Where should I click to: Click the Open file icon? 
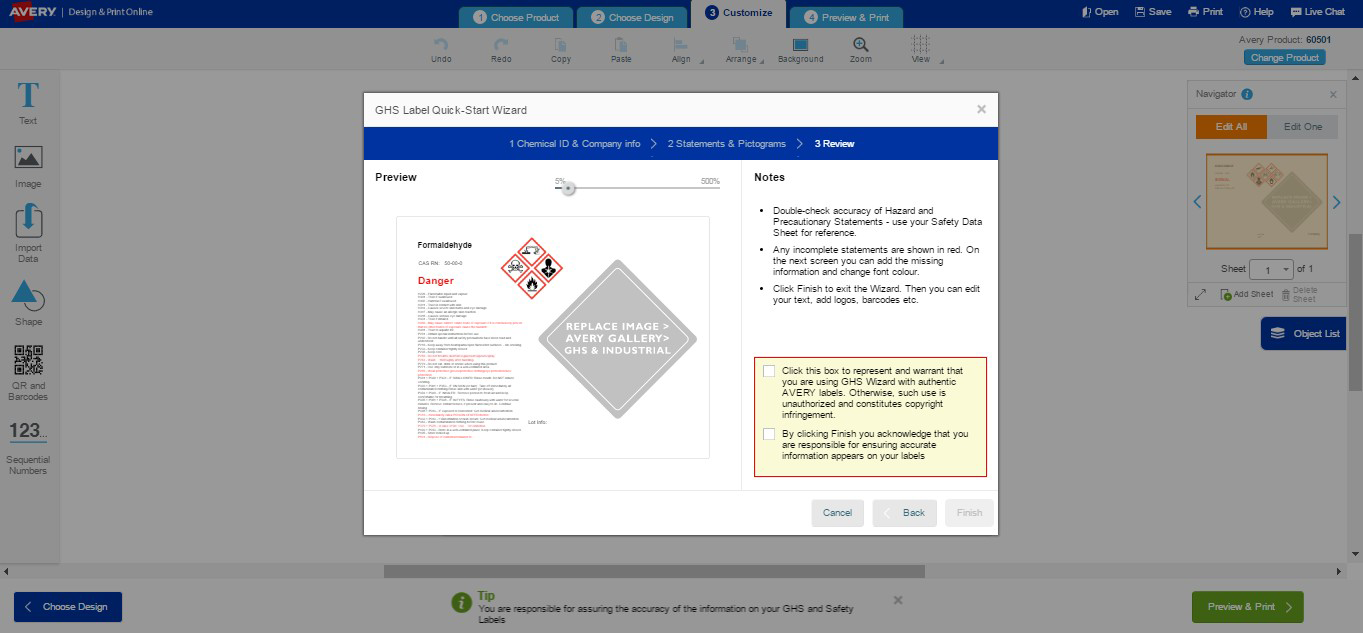[x=1100, y=12]
